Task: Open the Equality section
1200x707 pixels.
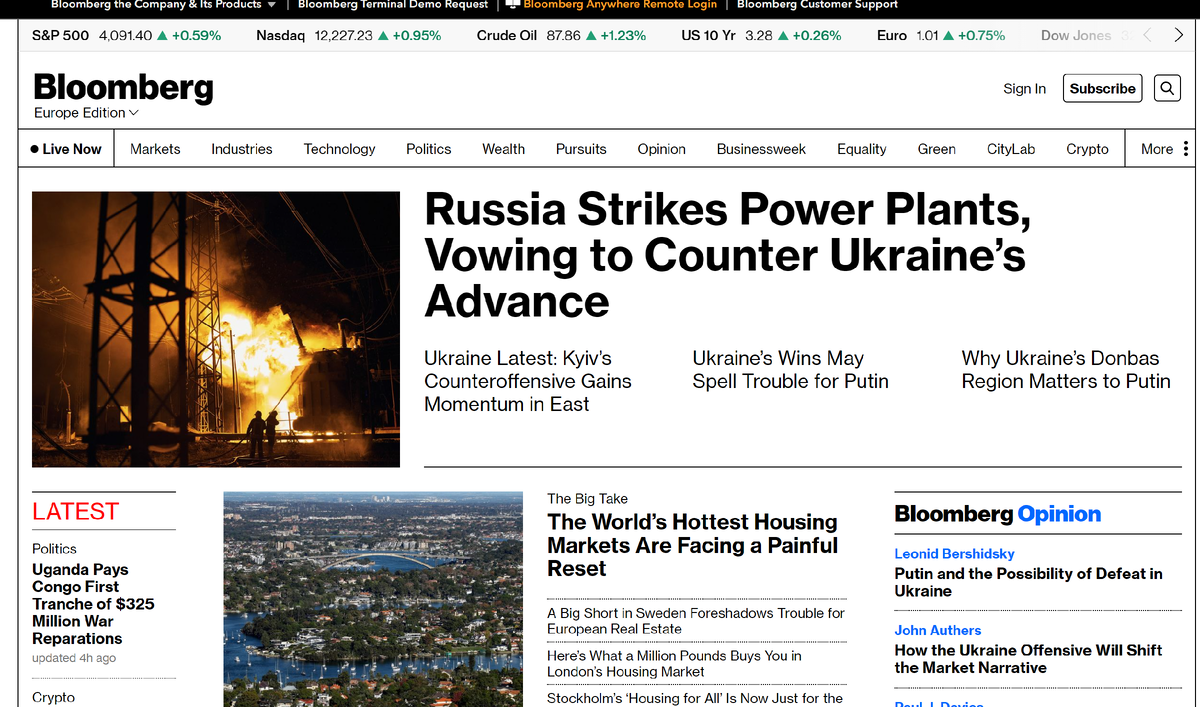Action: tap(862, 149)
